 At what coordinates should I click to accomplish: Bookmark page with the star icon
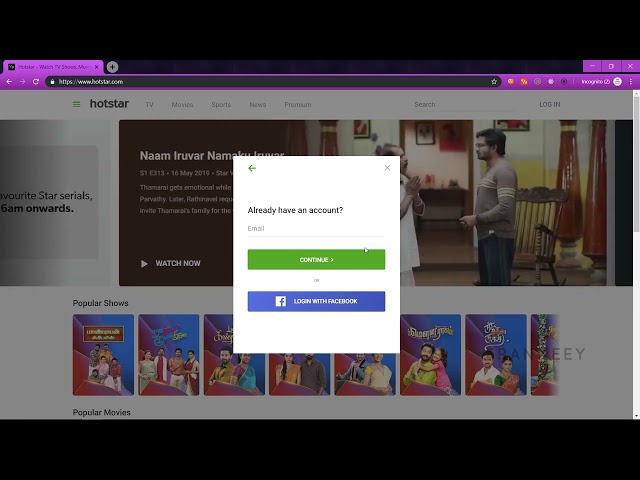pyautogui.click(x=494, y=82)
